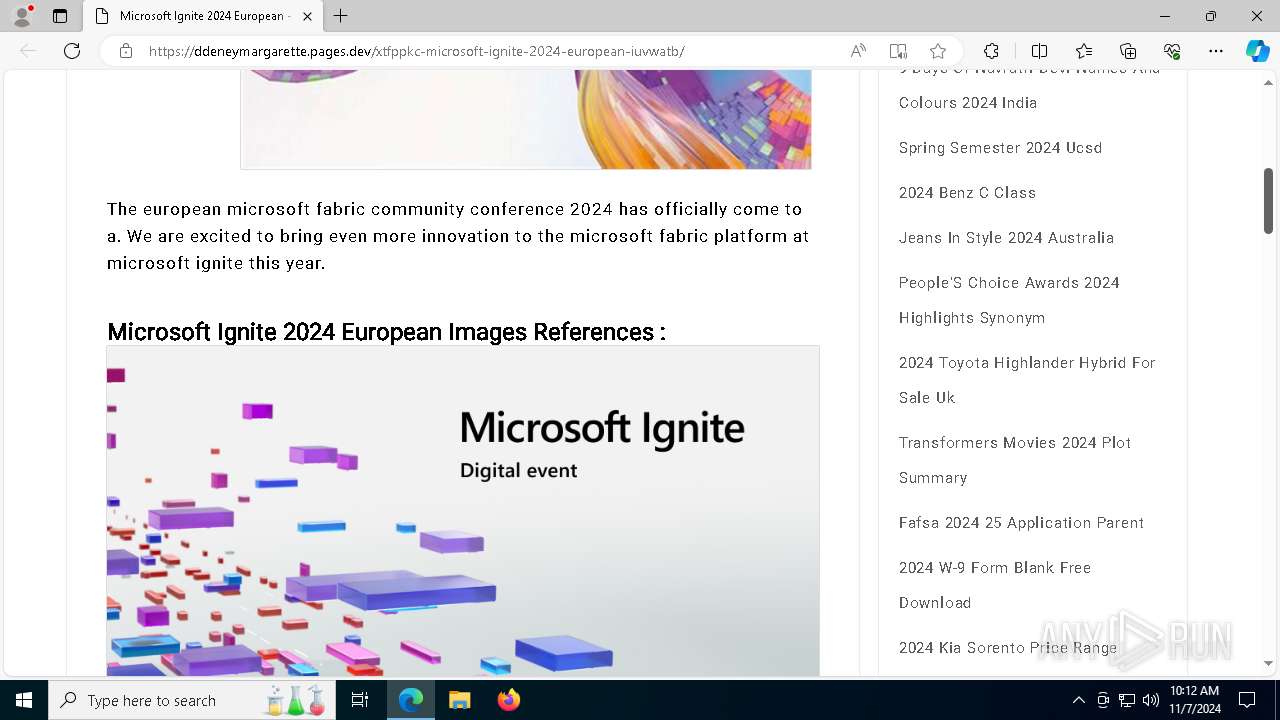Minimize the browser window
The width and height of the screenshot is (1280, 720).
(1165, 16)
